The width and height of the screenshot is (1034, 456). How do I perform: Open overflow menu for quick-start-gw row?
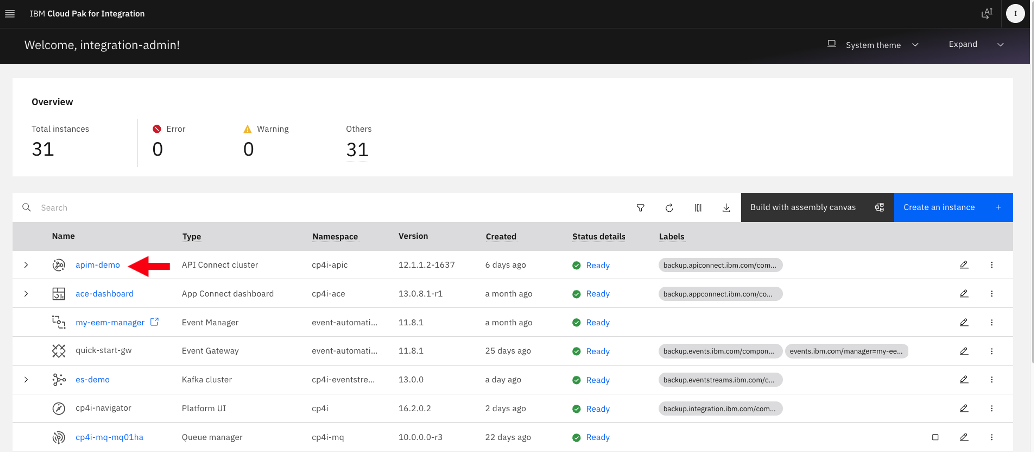click(991, 351)
